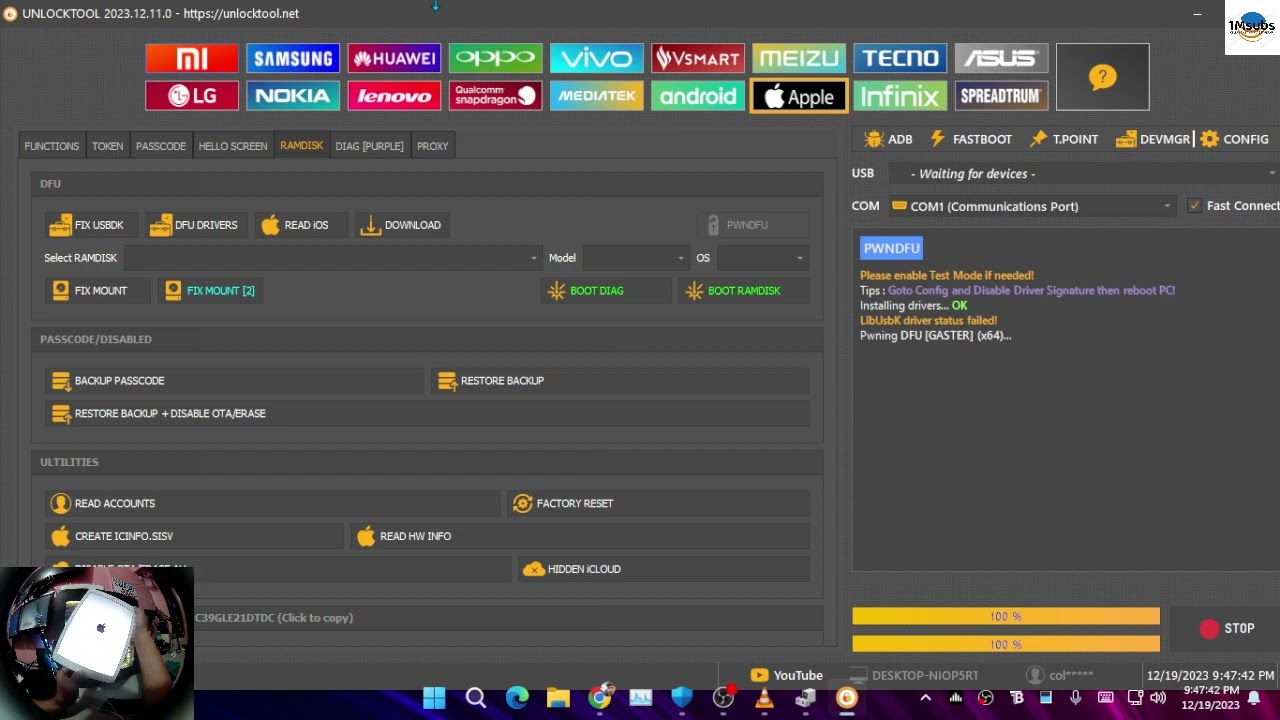Image resolution: width=1280 pixels, height=720 pixels.
Task: Click the locked PWNDFU button
Action: (752, 225)
